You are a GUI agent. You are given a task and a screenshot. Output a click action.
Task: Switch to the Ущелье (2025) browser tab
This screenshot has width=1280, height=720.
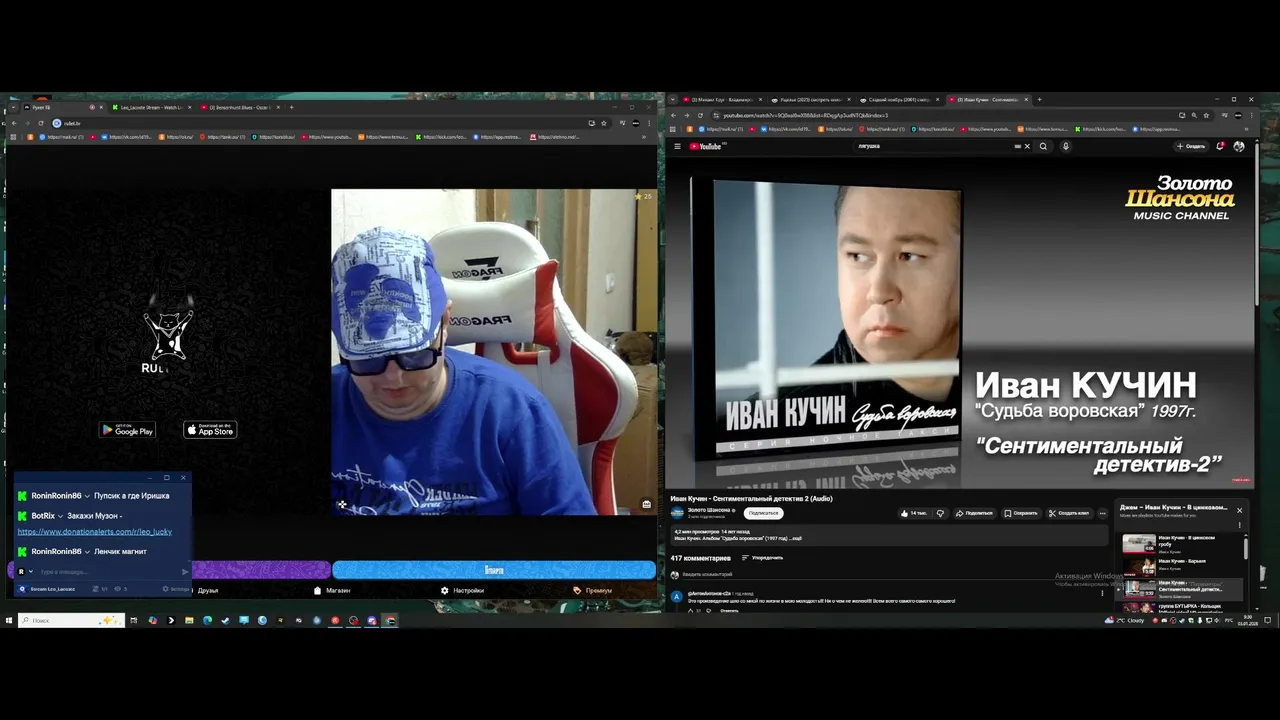pyautogui.click(x=808, y=100)
